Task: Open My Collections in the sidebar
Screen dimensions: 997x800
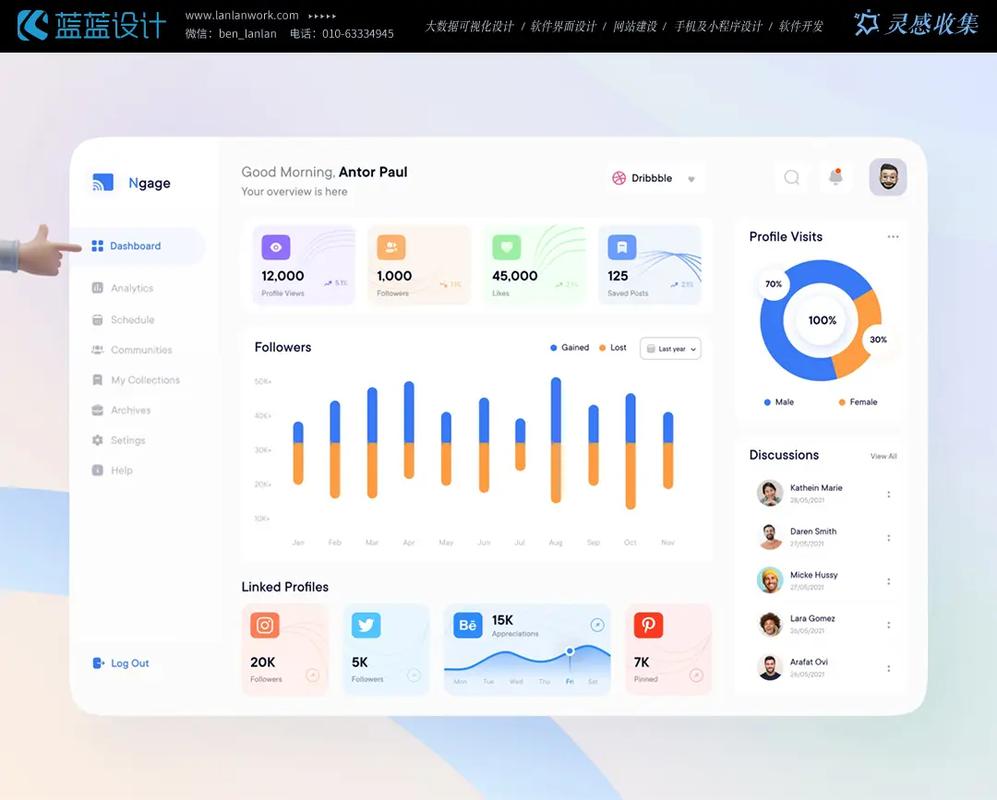Action: [x=135, y=380]
